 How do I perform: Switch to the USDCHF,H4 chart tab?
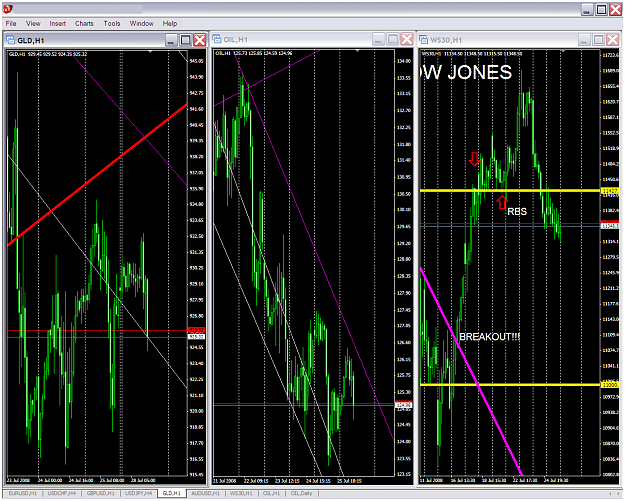pyautogui.click(x=61, y=493)
